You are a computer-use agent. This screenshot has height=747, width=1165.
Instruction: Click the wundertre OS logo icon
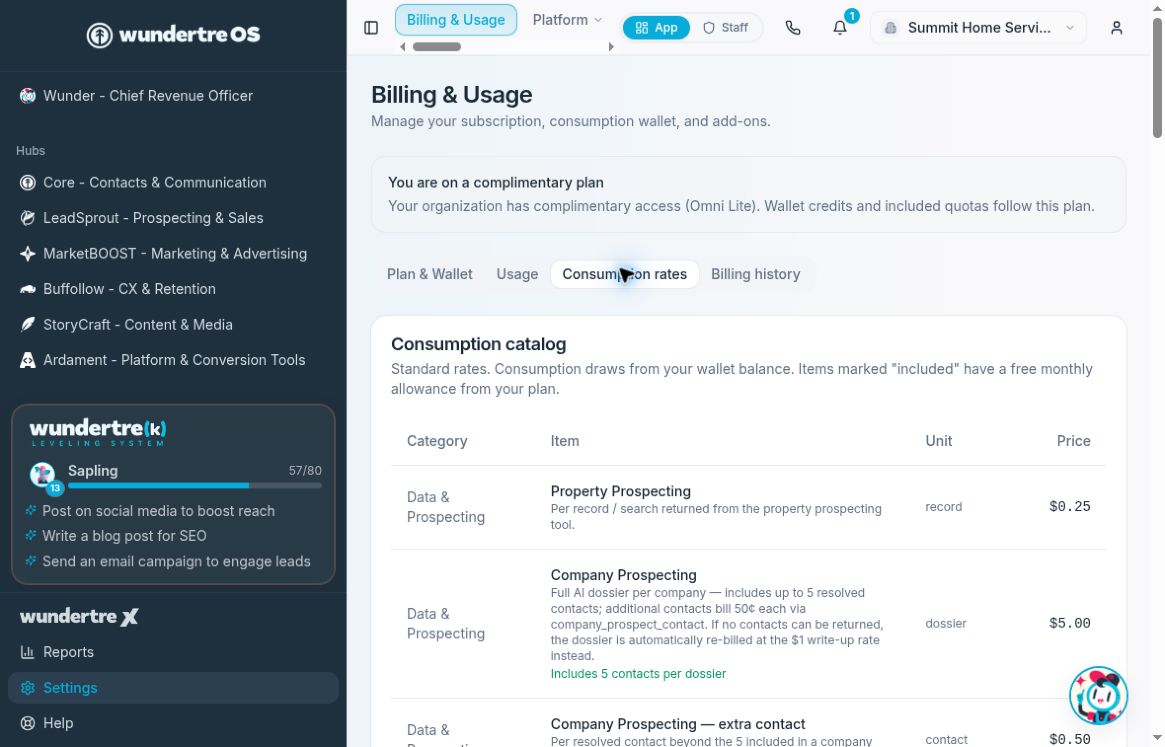(x=100, y=35)
